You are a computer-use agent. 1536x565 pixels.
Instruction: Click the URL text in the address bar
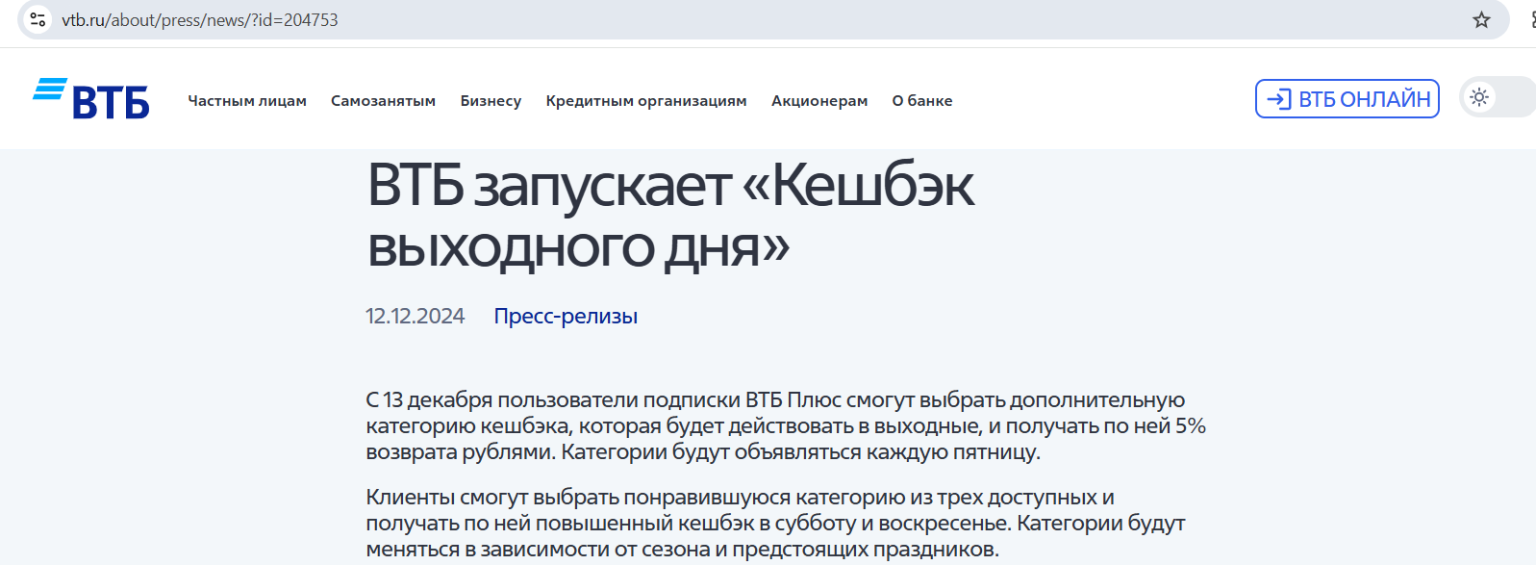(x=200, y=20)
